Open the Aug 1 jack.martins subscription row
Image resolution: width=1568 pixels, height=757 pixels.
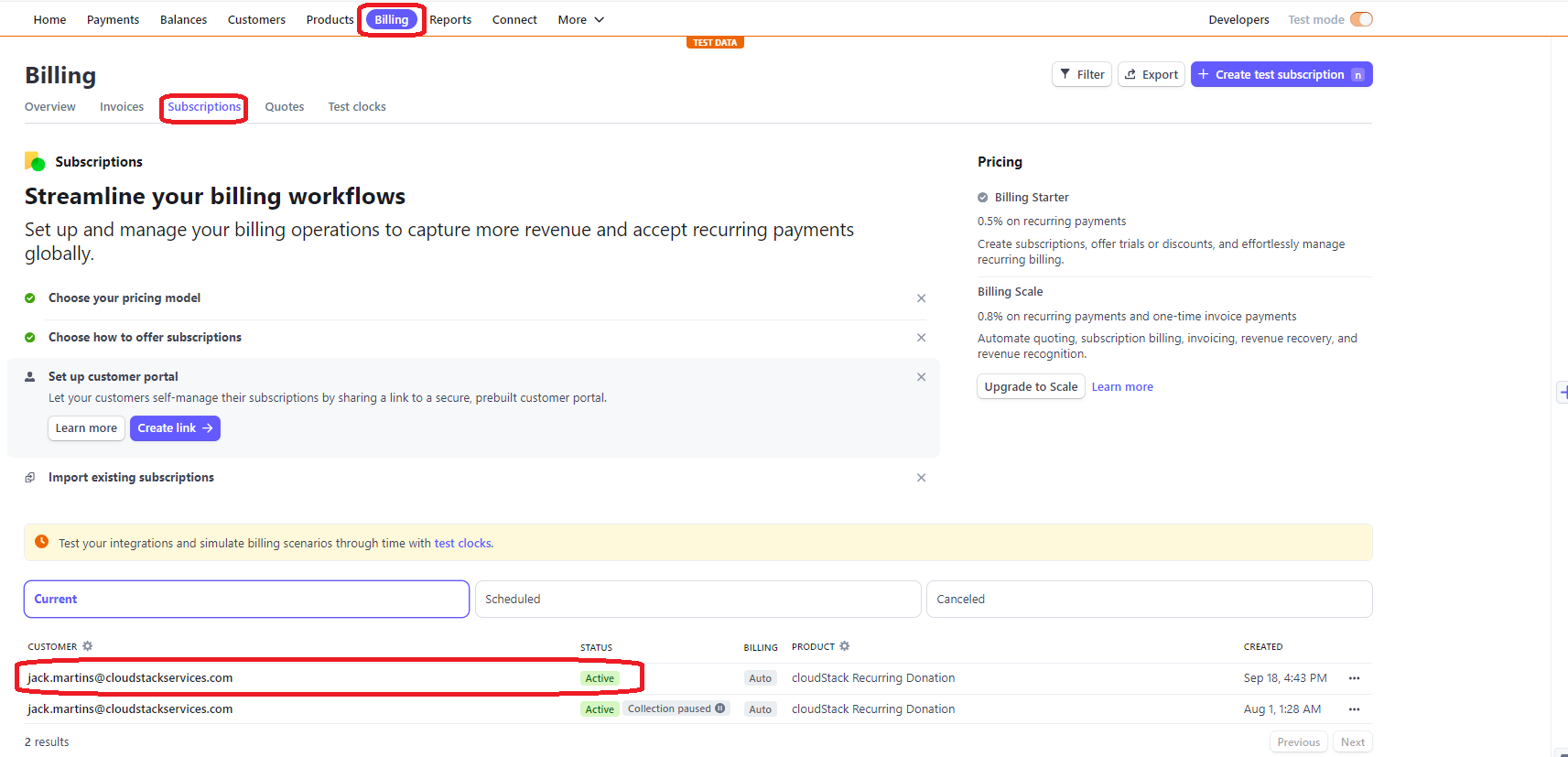click(x=697, y=709)
